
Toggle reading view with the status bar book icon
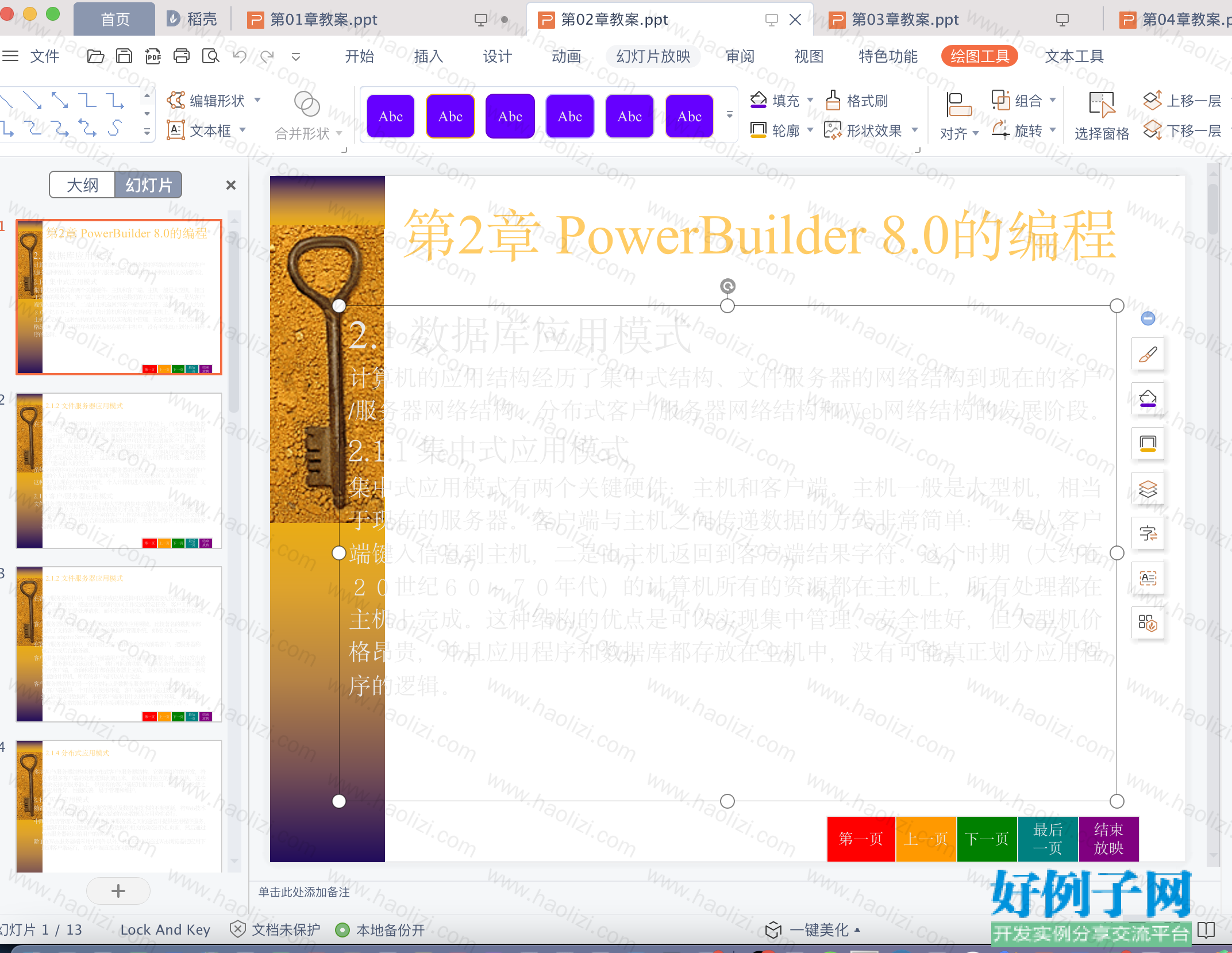click(1206, 930)
